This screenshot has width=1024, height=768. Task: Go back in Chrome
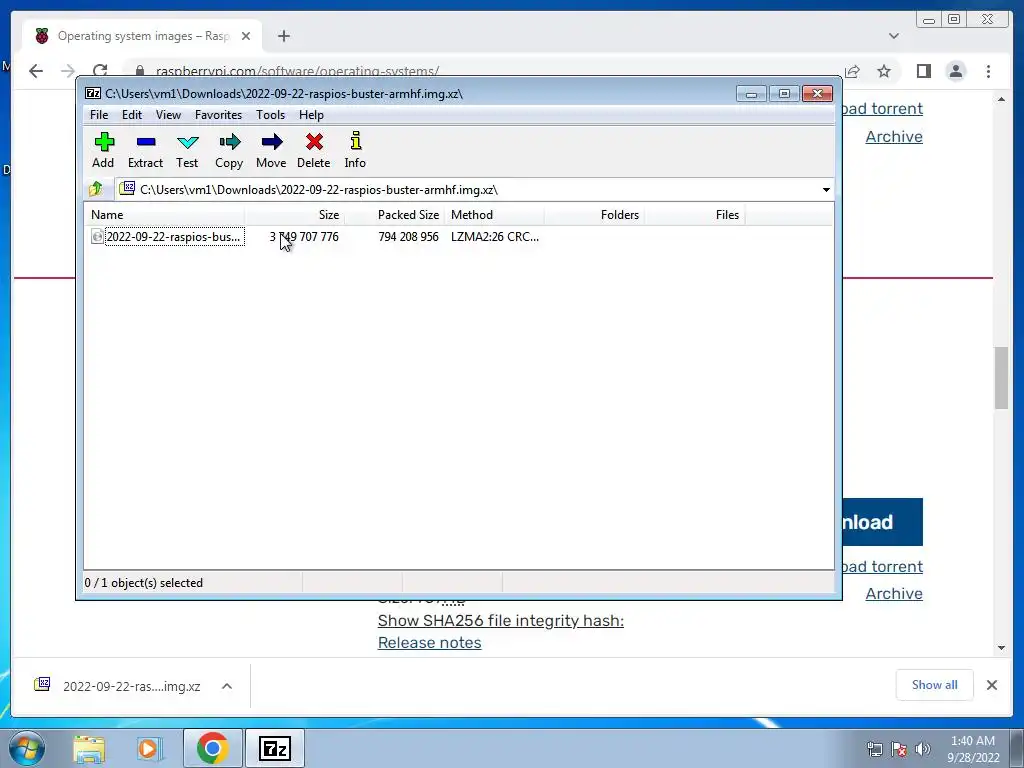36,71
